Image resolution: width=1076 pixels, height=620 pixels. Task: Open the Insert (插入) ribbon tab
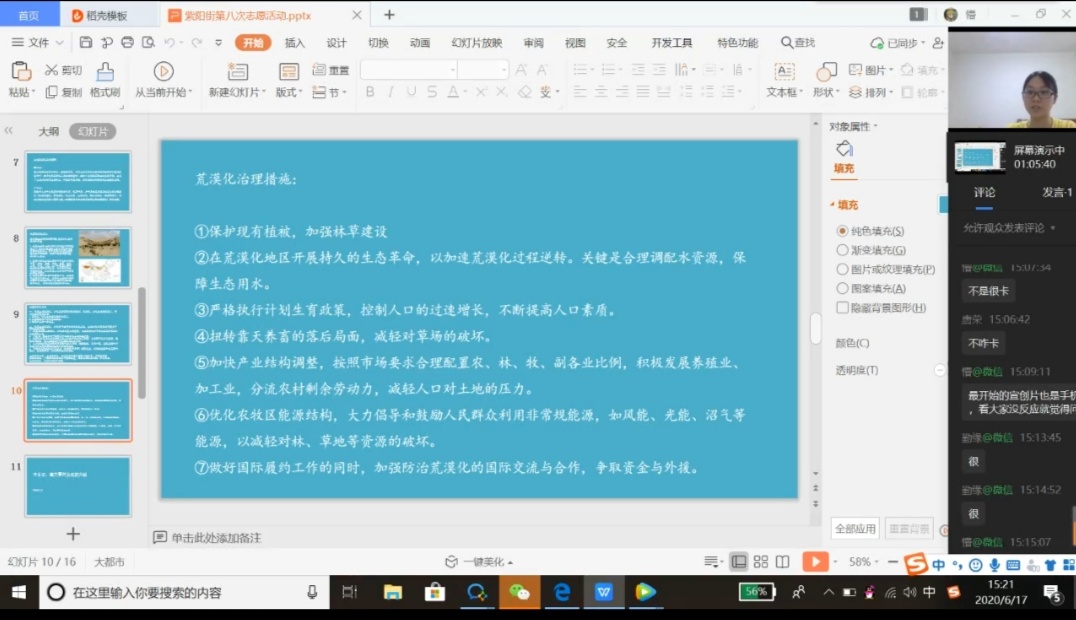click(x=295, y=43)
